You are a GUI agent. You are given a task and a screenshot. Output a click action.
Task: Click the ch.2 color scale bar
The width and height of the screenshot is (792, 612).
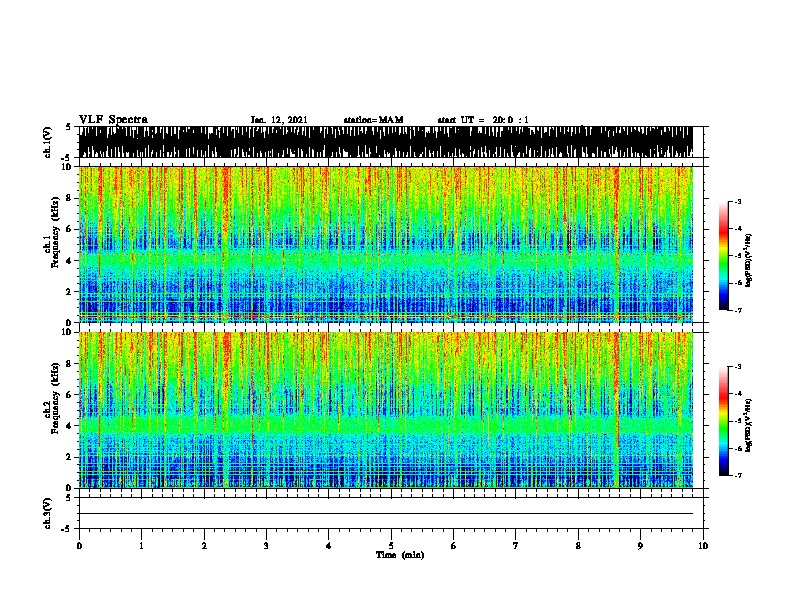(x=724, y=421)
